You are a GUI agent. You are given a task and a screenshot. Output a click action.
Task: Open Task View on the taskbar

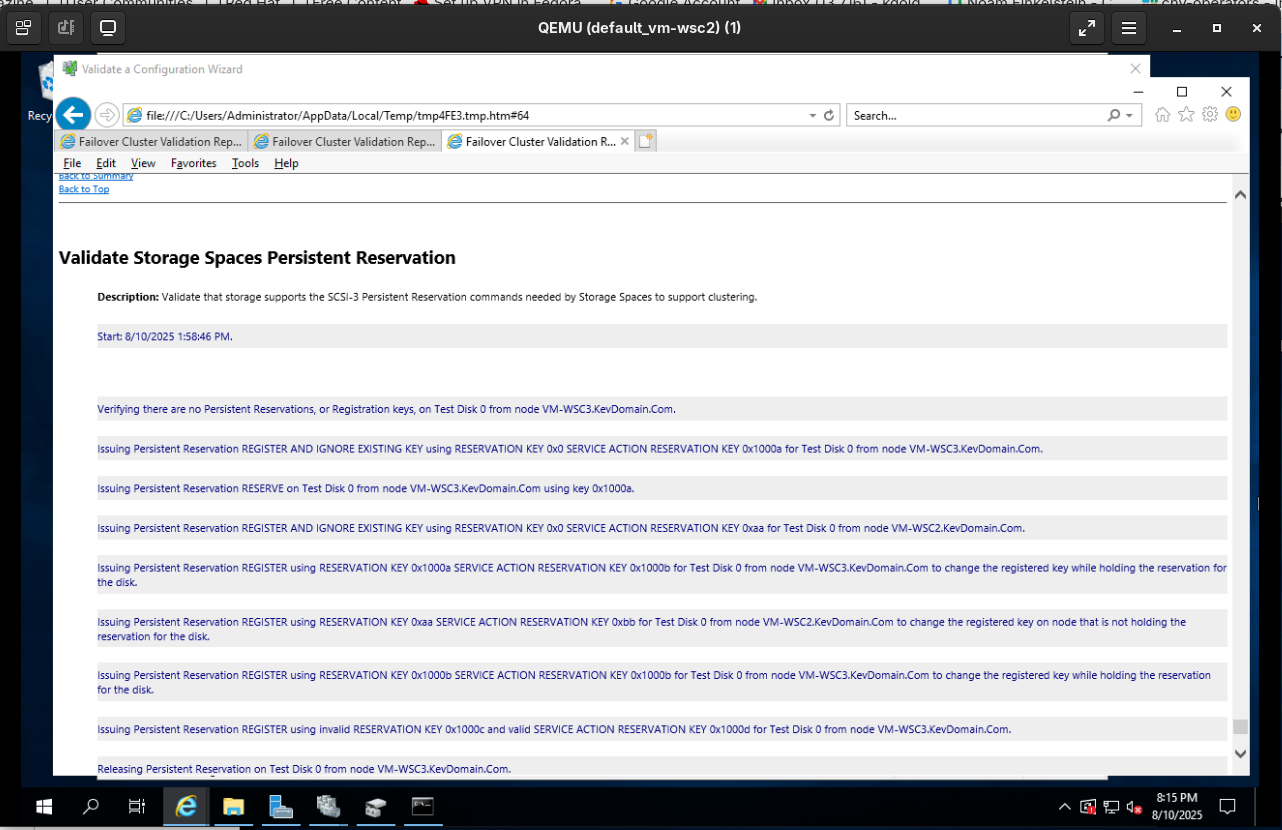point(137,806)
